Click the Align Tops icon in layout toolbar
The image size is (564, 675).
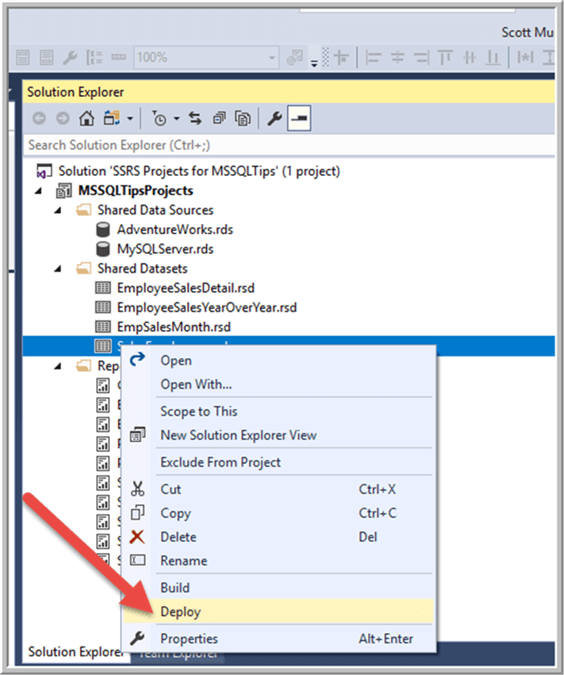pos(445,57)
